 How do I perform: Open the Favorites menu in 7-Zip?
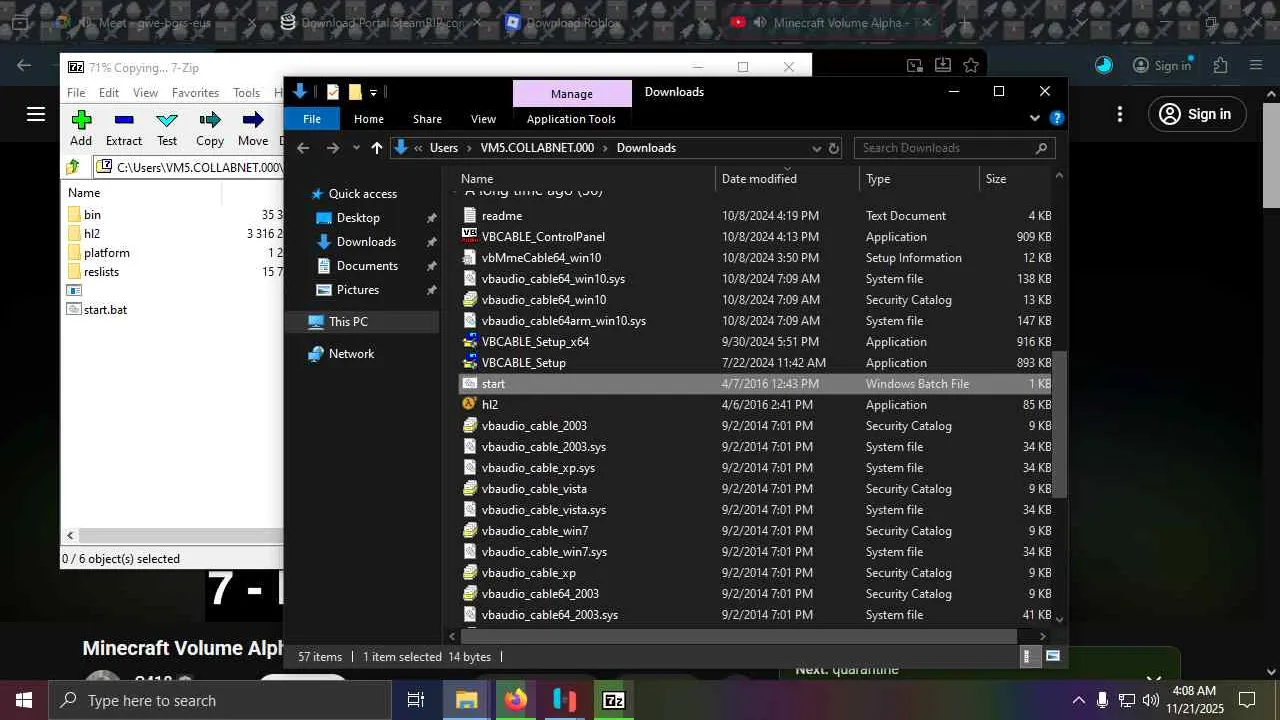coord(195,93)
